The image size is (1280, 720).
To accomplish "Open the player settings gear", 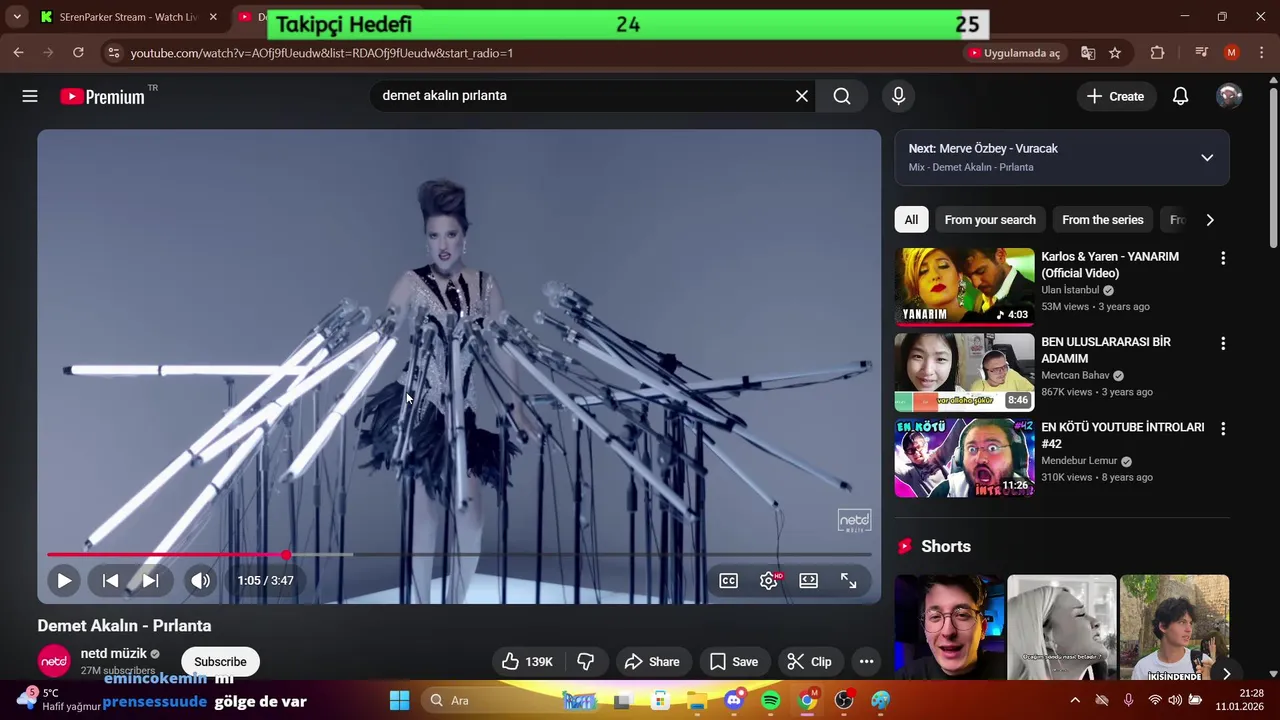I will [769, 581].
